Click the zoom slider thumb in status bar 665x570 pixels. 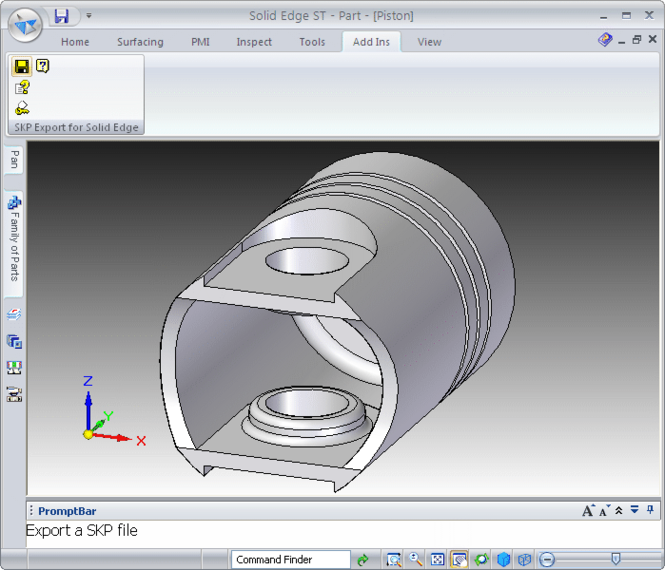[x=616, y=559]
